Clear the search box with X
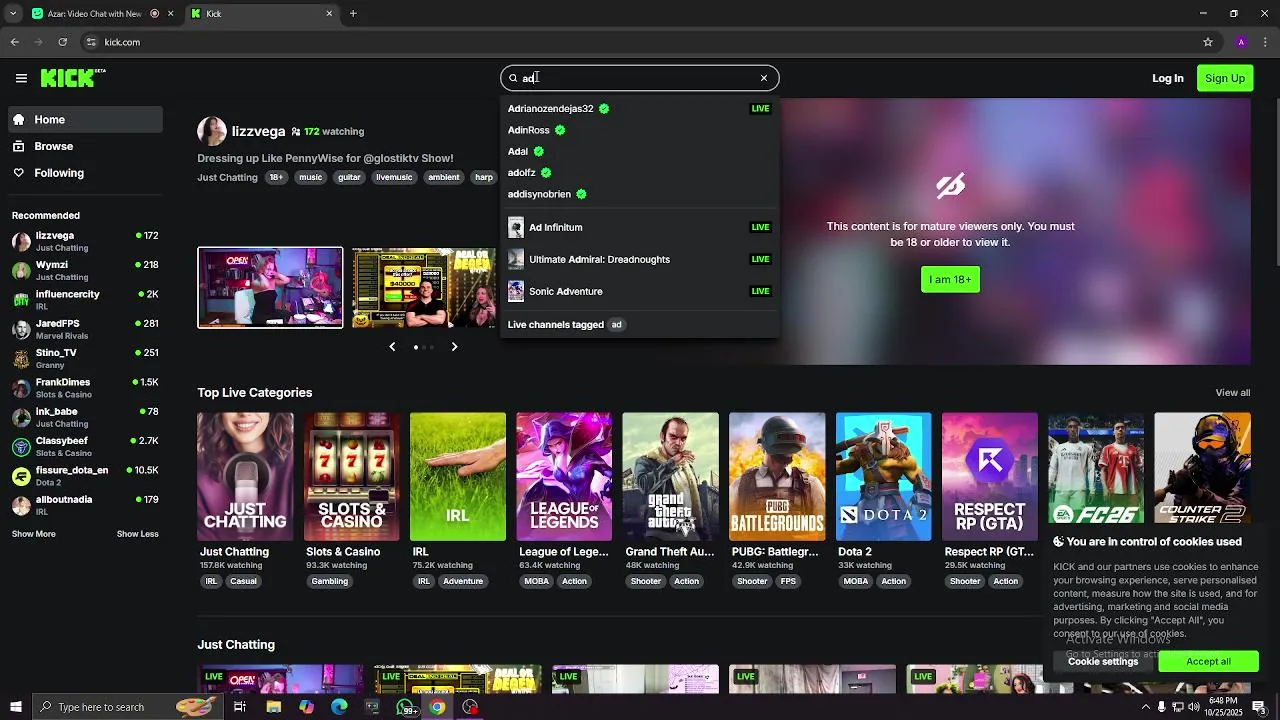The width and height of the screenshot is (1280, 720). (764, 78)
